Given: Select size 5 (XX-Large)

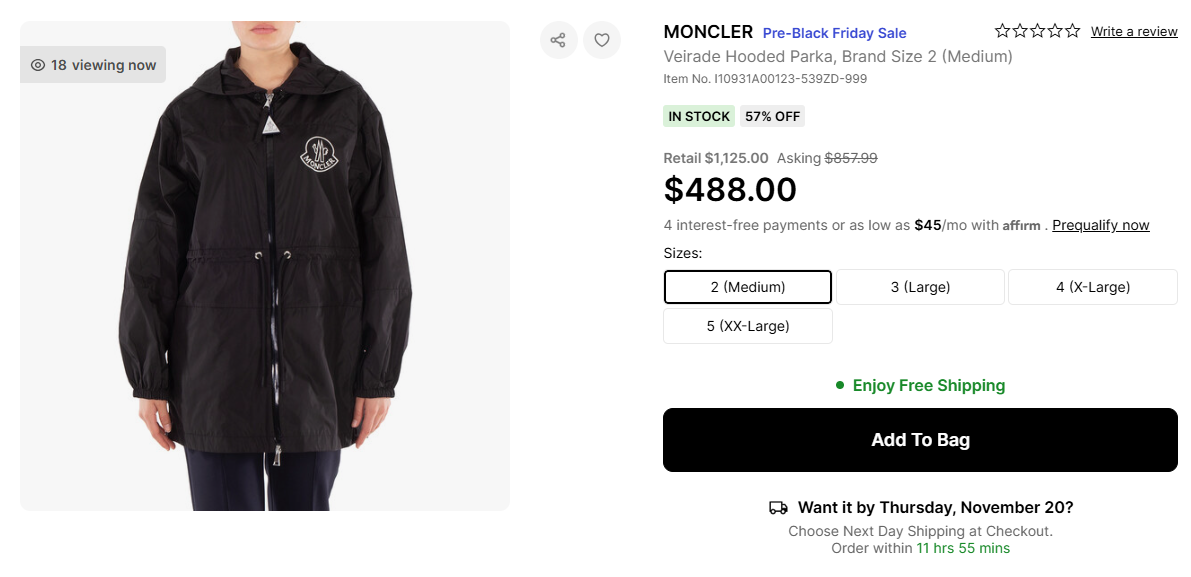Looking at the screenshot, I should click(748, 326).
